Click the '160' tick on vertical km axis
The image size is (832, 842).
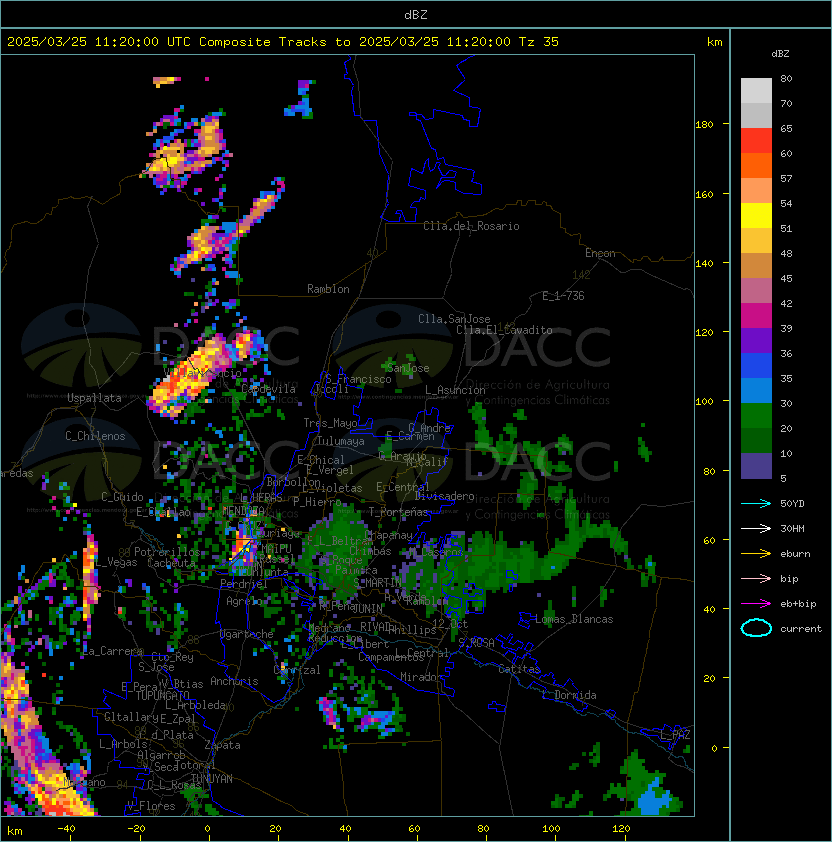pyautogui.click(x=704, y=194)
